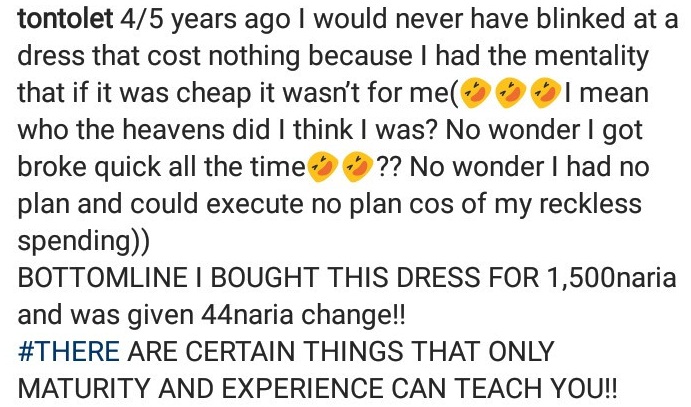
Task: Click middle laughing emoji before "I mean"
Action: coord(511,93)
